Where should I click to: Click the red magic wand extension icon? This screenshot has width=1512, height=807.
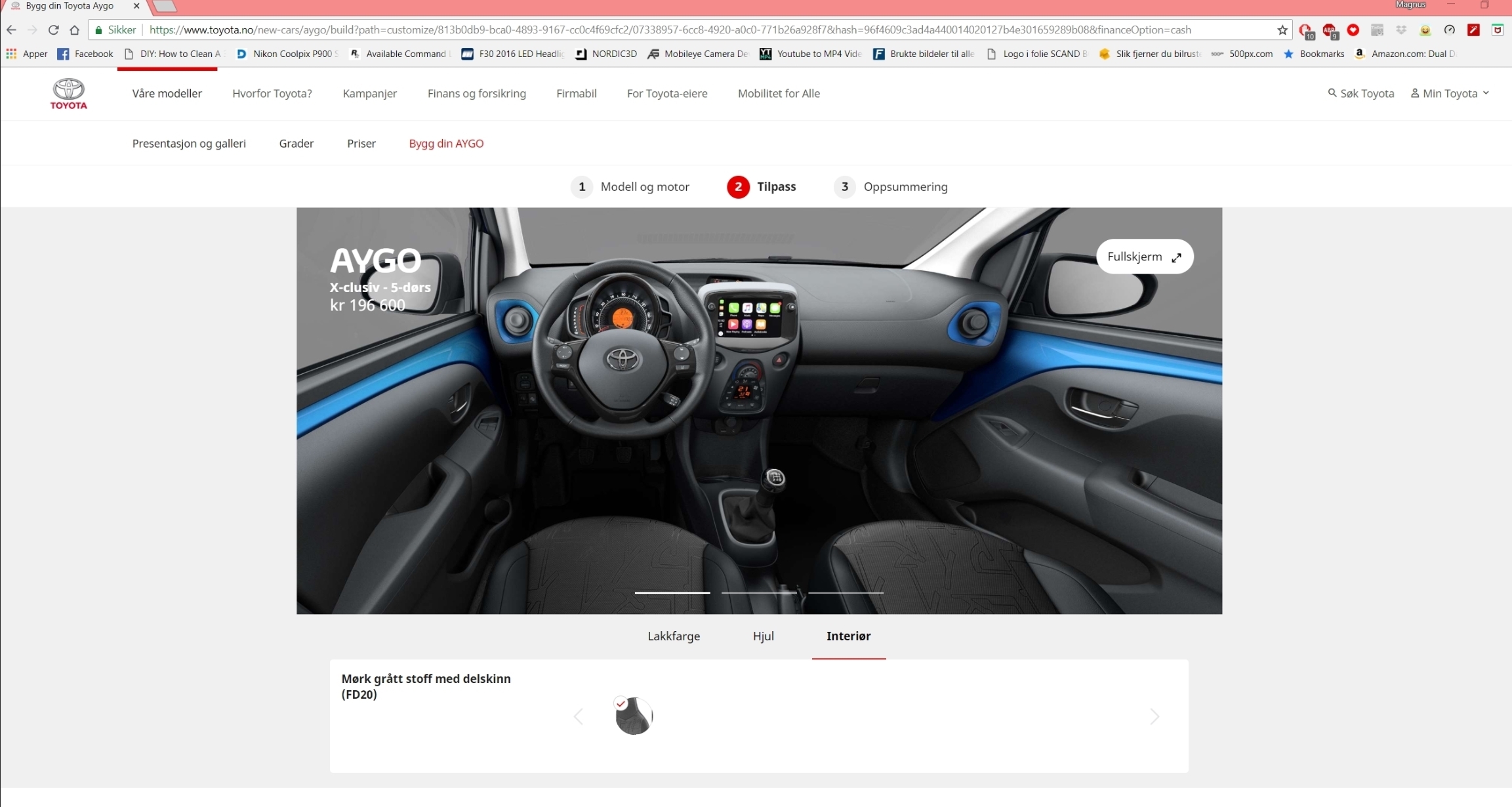(1474, 30)
